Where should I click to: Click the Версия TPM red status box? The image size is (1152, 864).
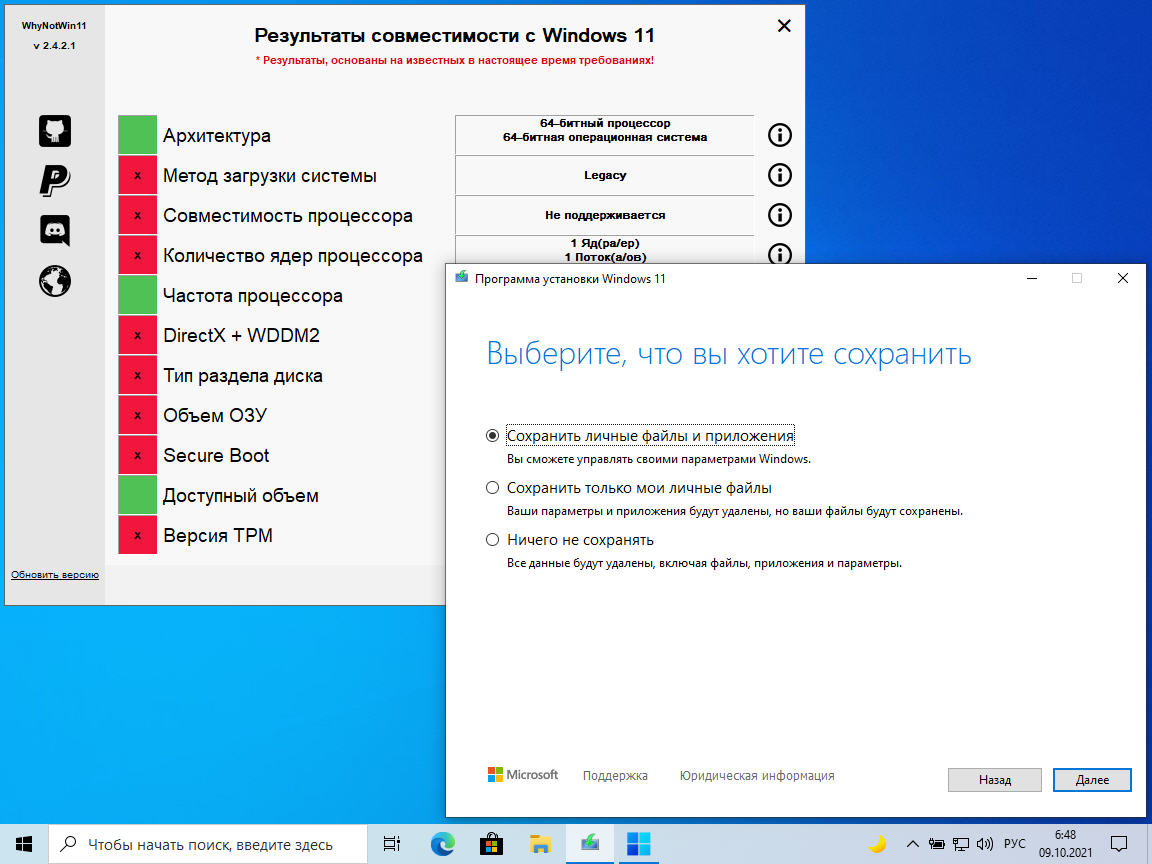(137, 535)
